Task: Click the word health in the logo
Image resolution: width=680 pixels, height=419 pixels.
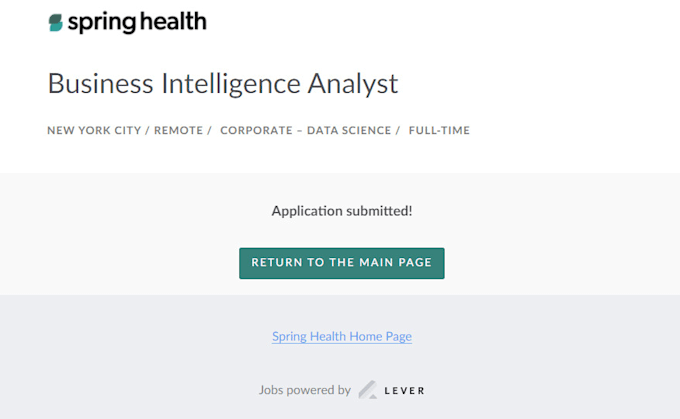Action: pyautogui.click(x=173, y=21)
